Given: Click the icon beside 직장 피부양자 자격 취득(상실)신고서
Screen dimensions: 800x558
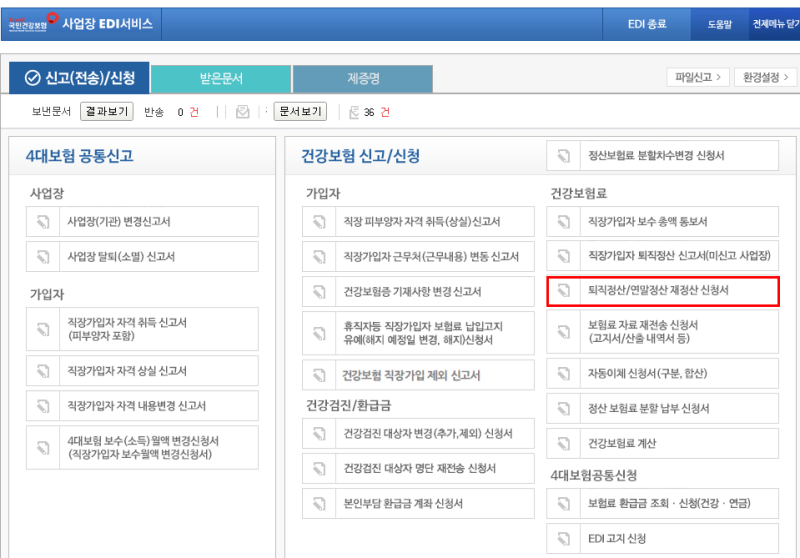Looking at the screenshot, I should click(319, 221).
